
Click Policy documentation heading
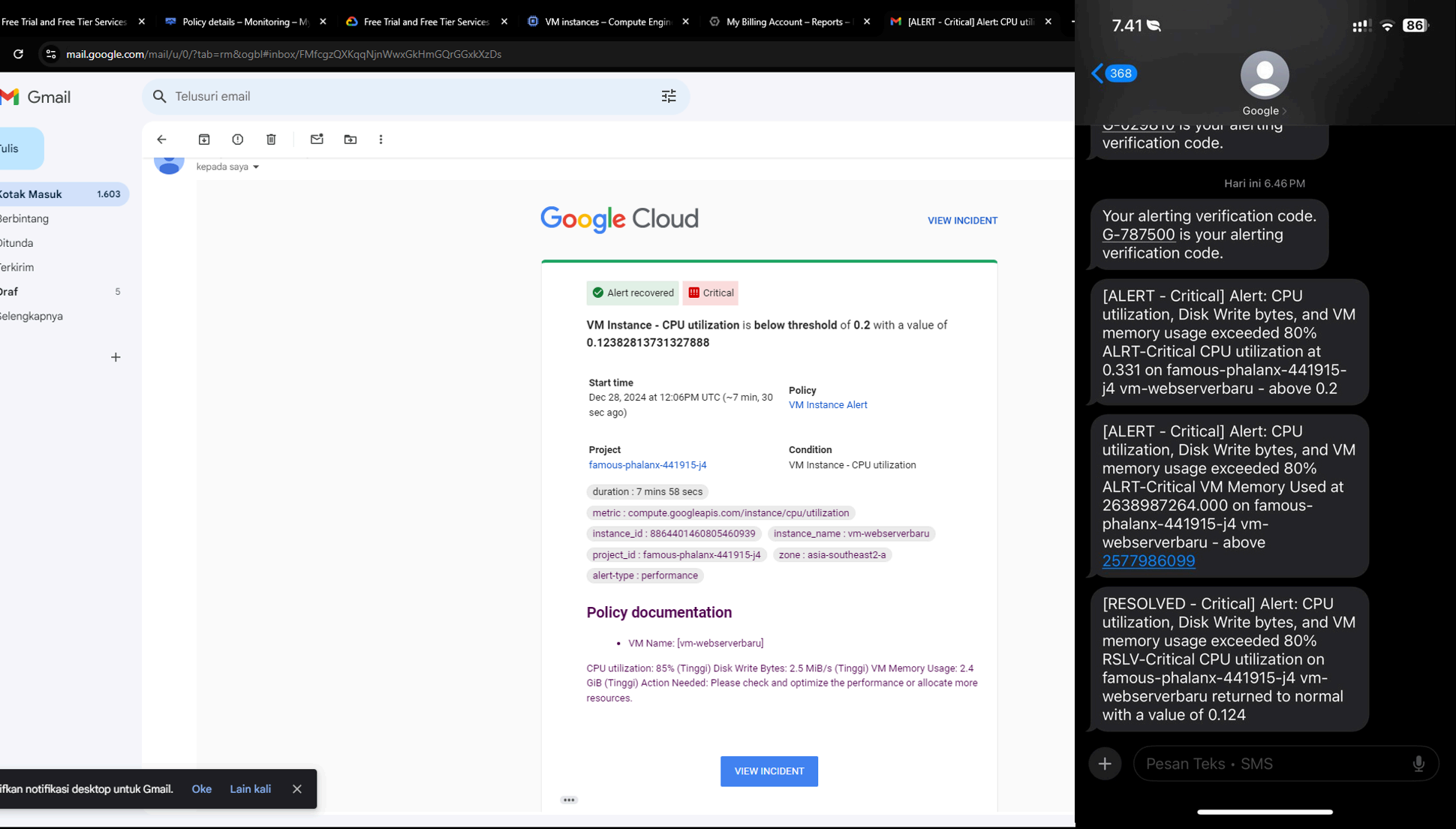click(659, 613)
